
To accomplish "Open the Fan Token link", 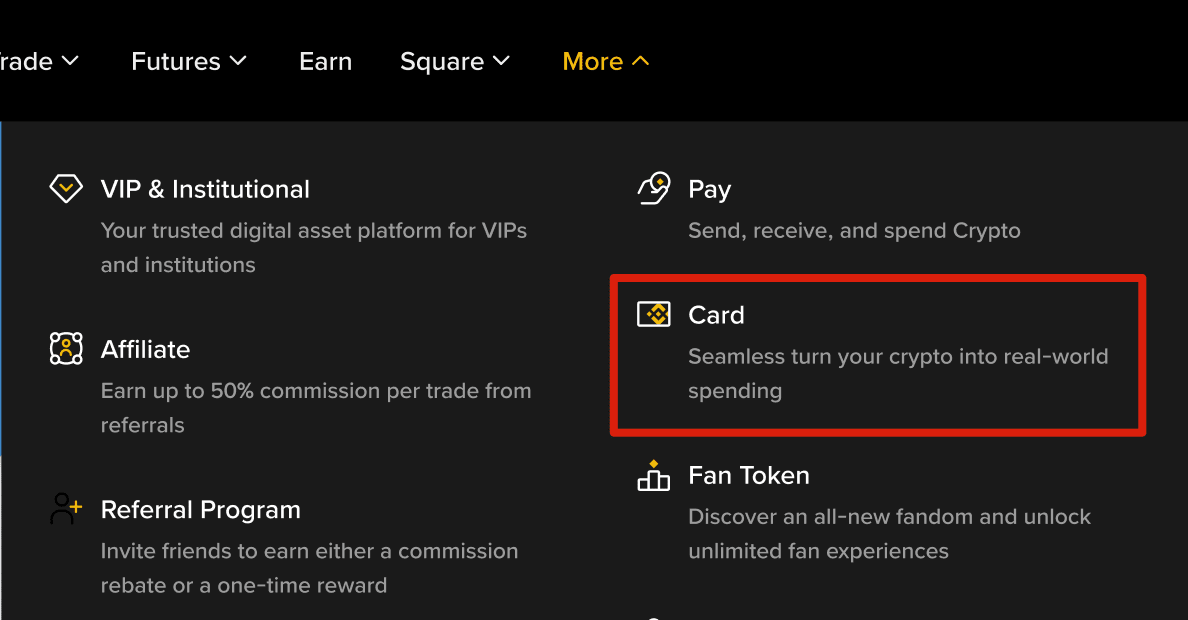I will 748,475.
